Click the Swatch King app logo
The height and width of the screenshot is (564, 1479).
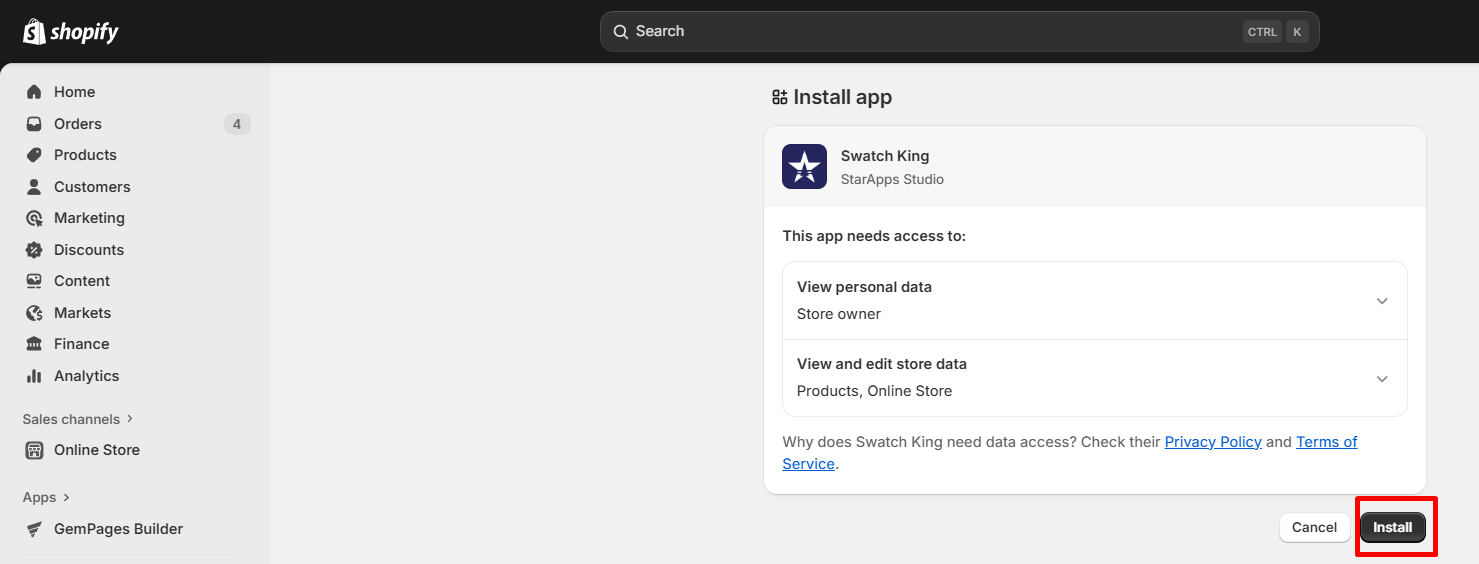[804, 167]
